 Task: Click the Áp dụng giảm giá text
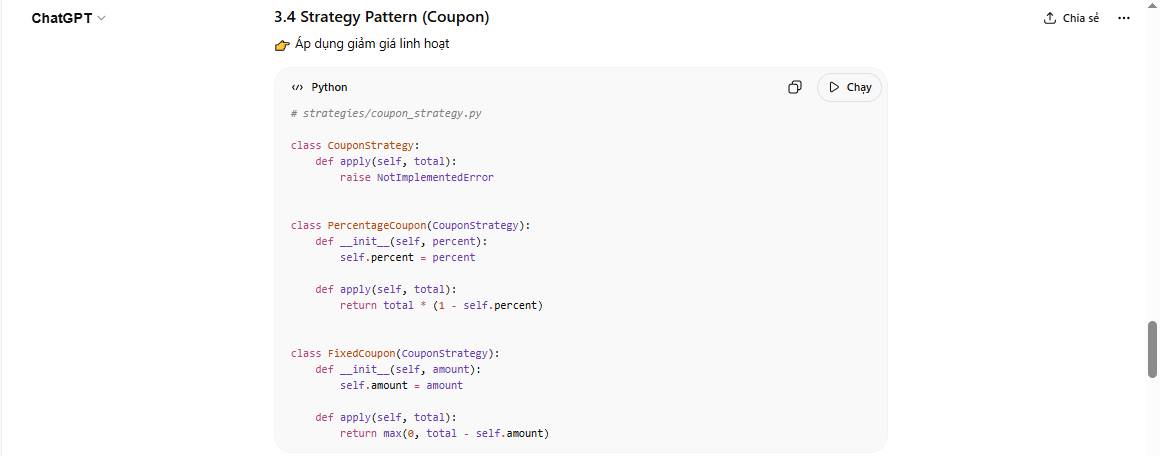click(x=372, y=44)
